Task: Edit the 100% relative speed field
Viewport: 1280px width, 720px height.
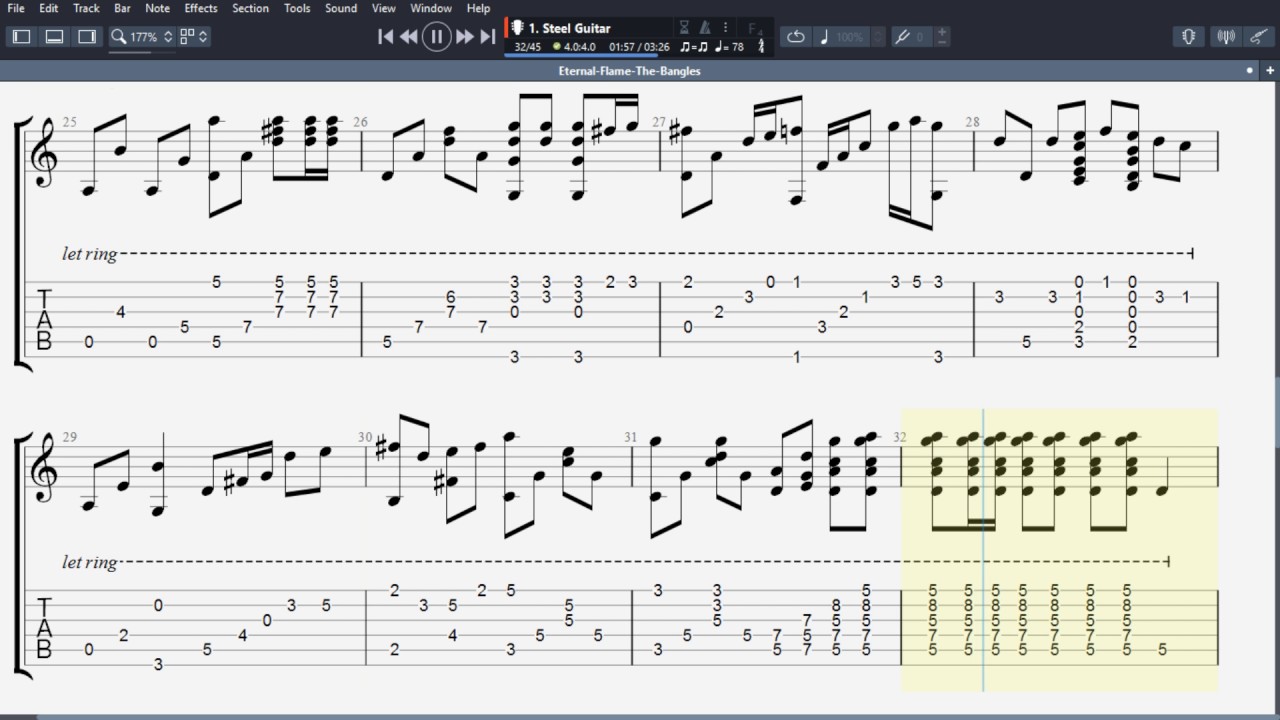Action: (850, 37)
